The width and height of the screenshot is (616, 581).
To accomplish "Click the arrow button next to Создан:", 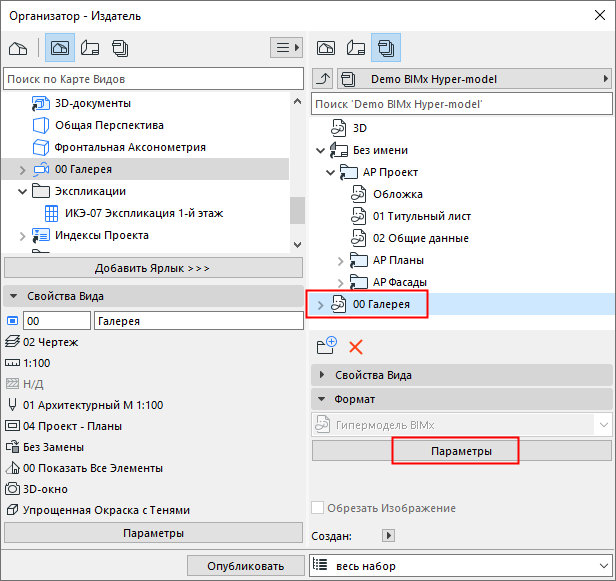I will 388,535.
